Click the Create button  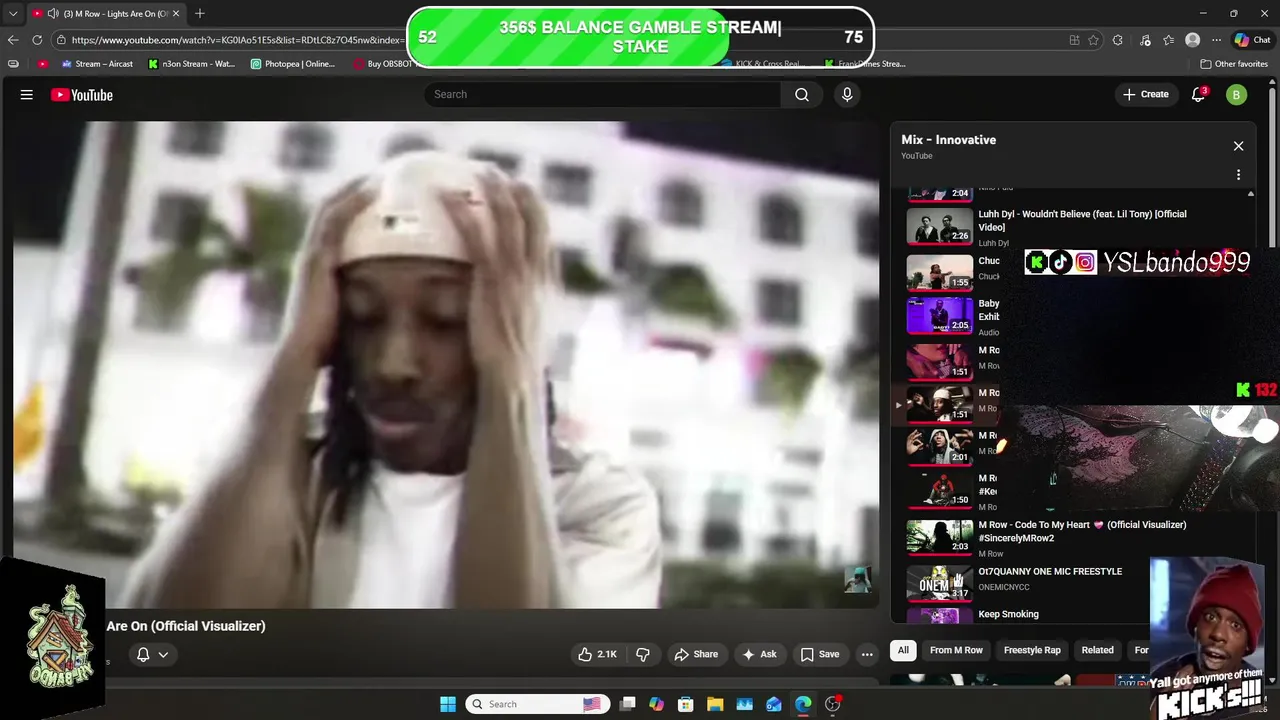(x=1145, y=94)
